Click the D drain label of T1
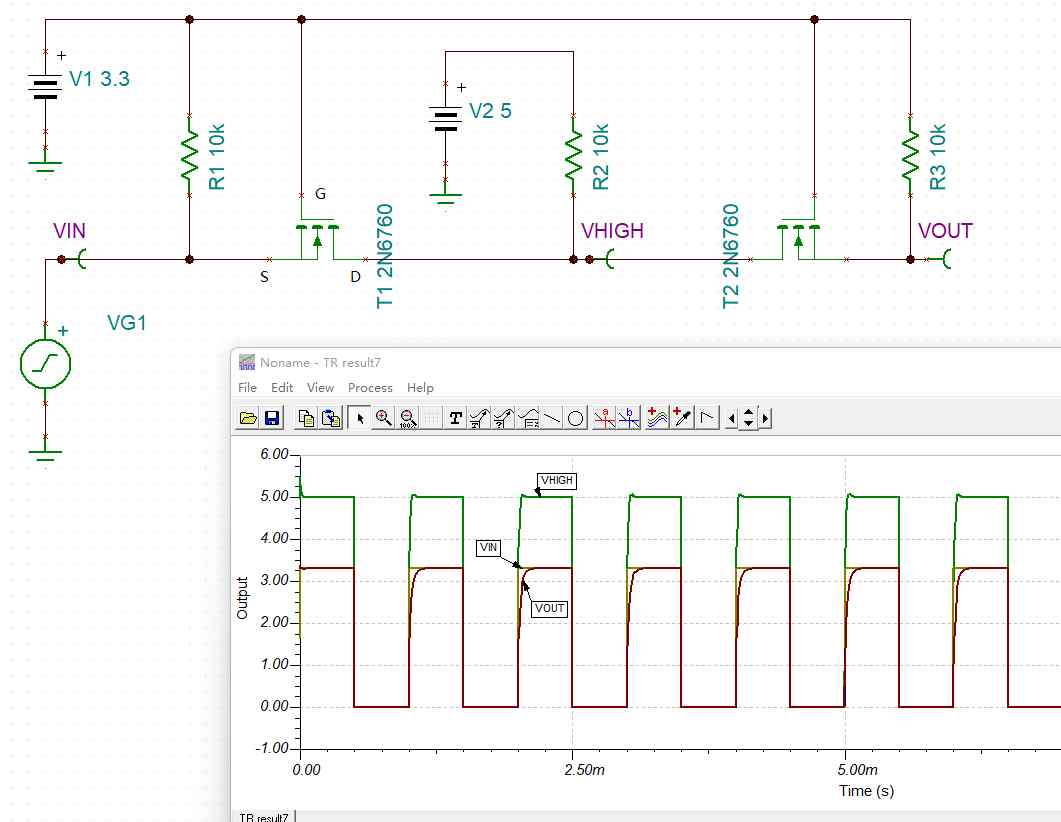This screenshot has width=1061, height=822. tap(355, 277)
